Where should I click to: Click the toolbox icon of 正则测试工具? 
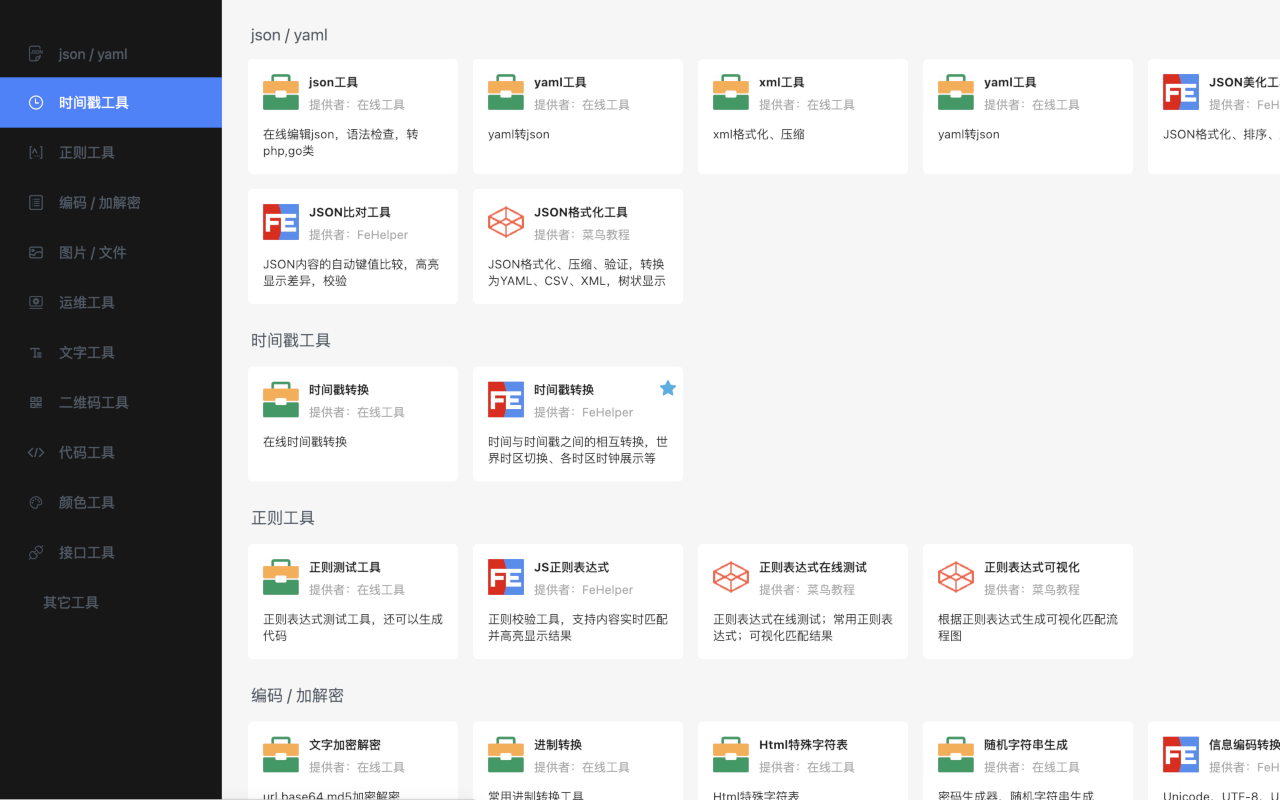pos(281,577)
